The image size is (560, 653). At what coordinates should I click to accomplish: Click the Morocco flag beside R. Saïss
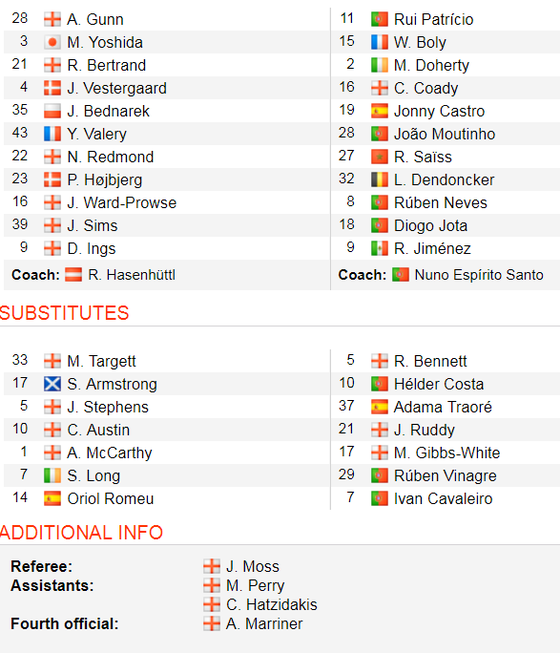pyautogui.click(x=379, y=157)
